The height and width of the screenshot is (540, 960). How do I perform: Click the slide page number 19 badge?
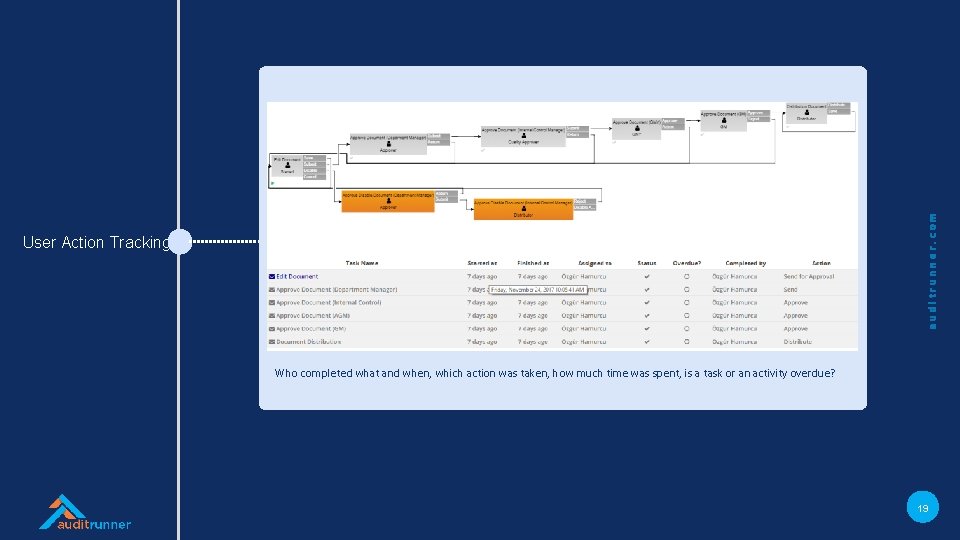click(923, 507)
